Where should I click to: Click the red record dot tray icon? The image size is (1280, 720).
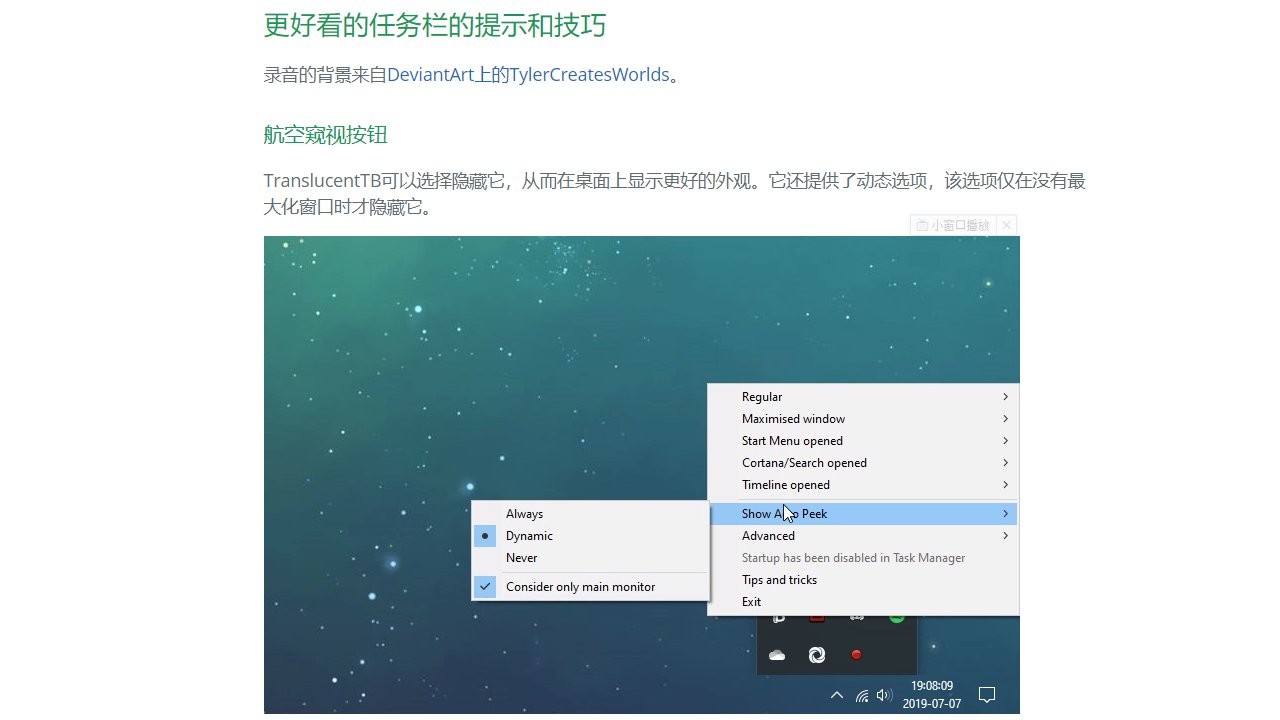[x=856, y=655]
